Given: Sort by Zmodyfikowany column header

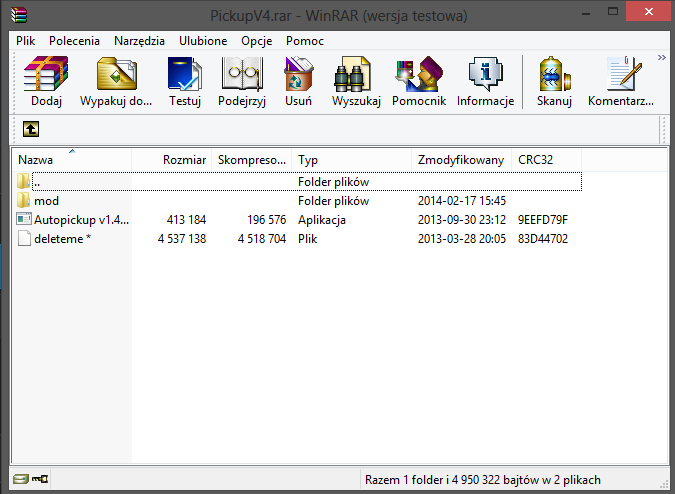Looking at the screenshot, I should coord(461,160).
